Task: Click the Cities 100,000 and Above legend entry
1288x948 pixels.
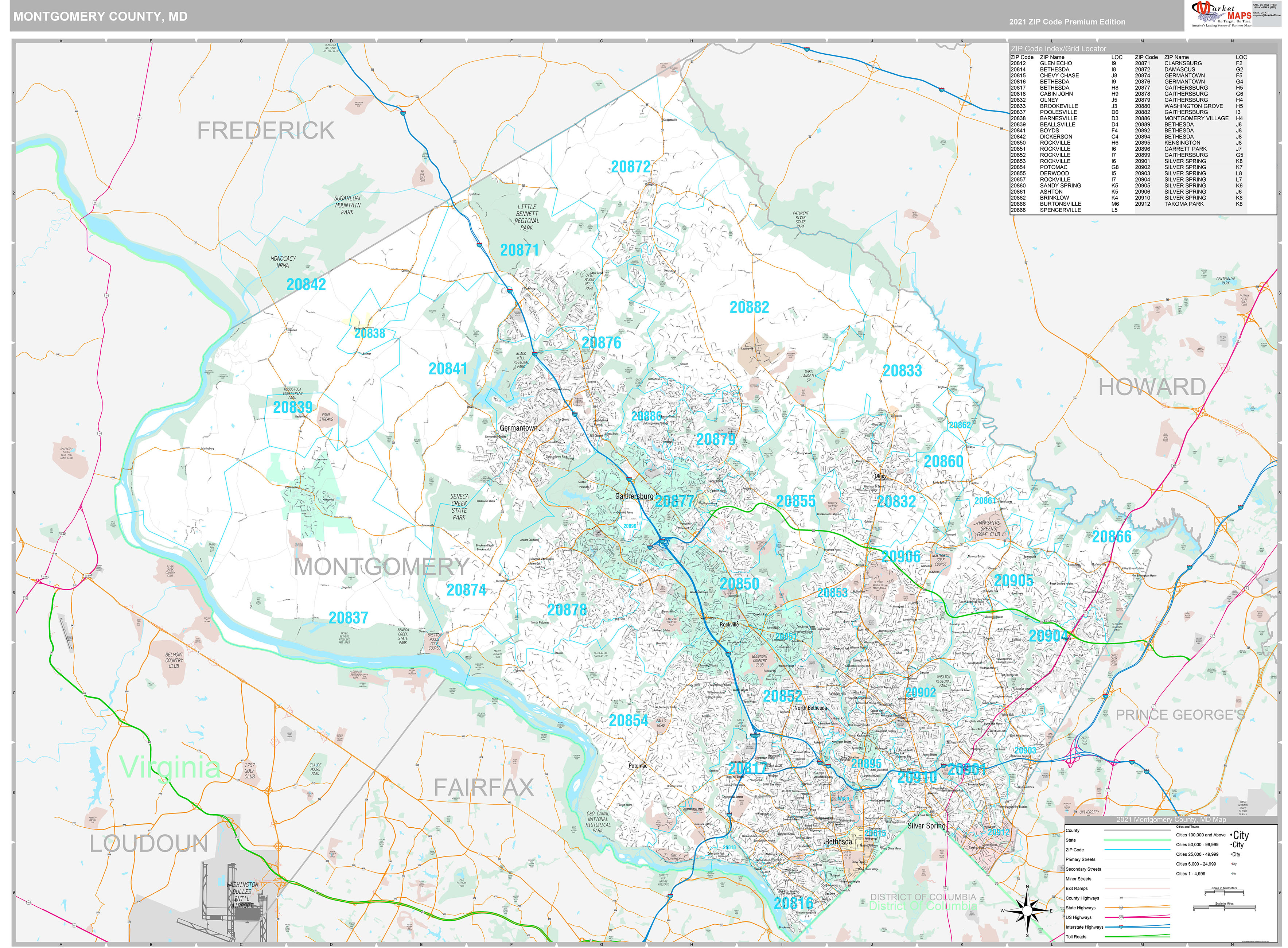Action: pyautogui.click(x=1212, y=835)
